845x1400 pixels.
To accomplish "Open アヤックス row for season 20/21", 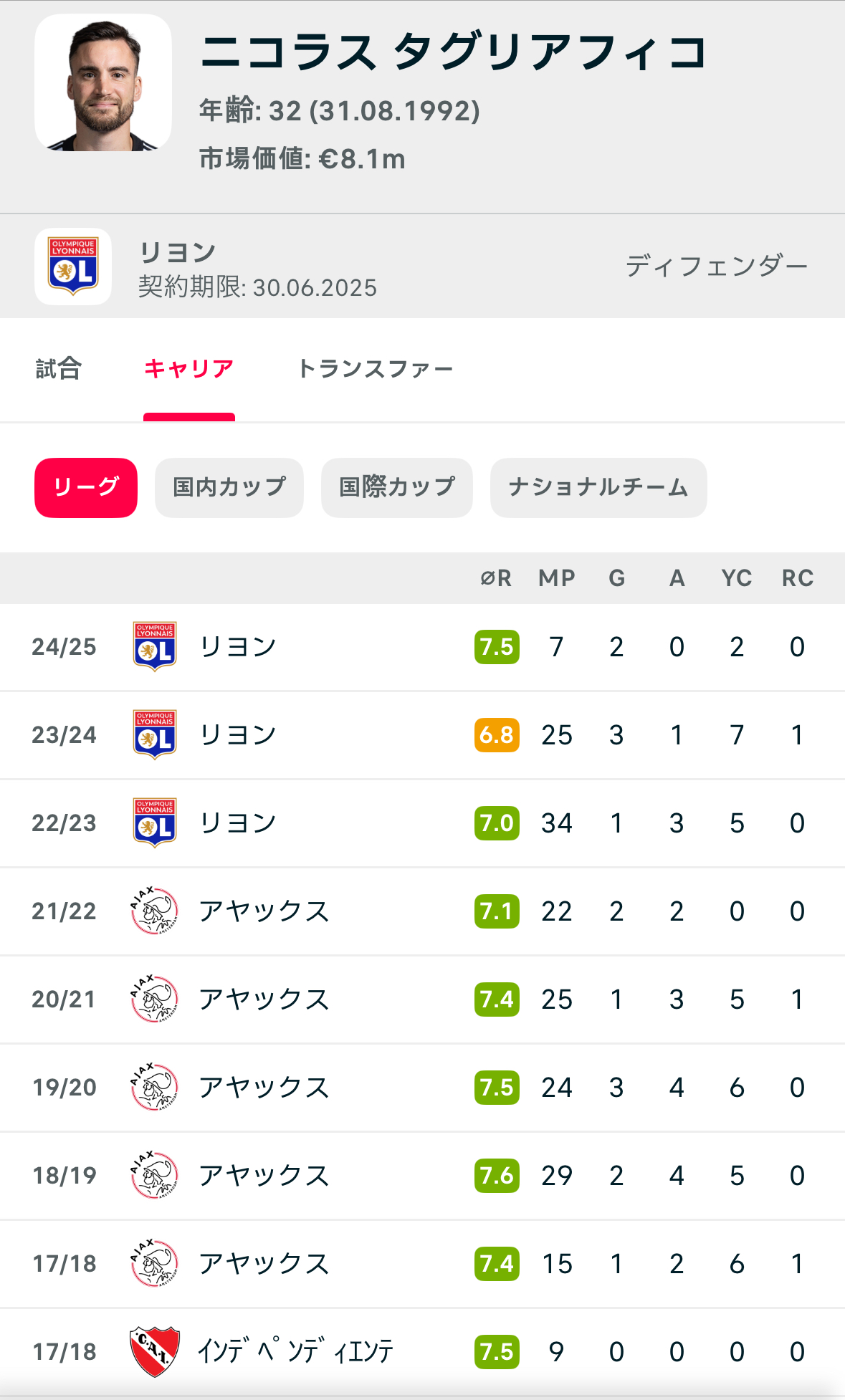I will [x=264, y=999].
